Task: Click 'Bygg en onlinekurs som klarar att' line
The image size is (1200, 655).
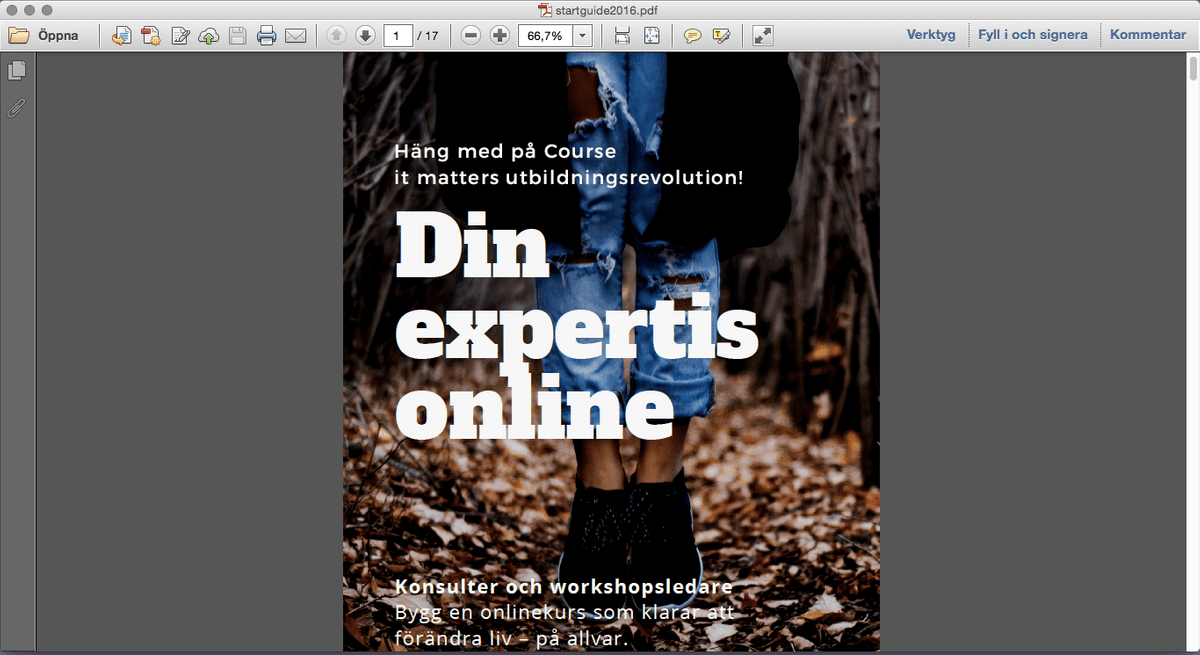Action: point(565,612)
